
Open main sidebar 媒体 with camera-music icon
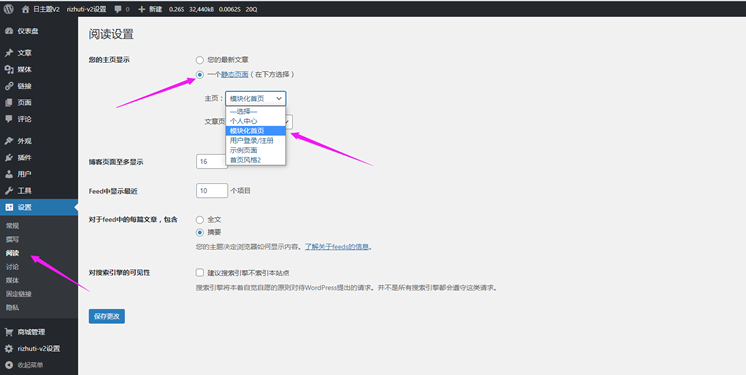point(9,69)
